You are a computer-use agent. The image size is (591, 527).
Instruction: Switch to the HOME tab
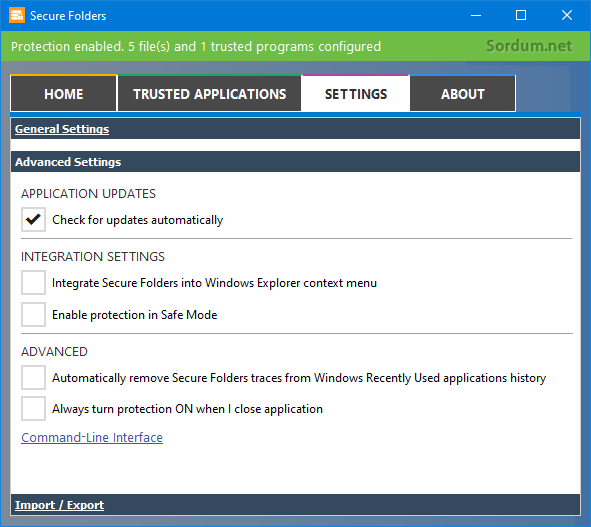[64, 93]
